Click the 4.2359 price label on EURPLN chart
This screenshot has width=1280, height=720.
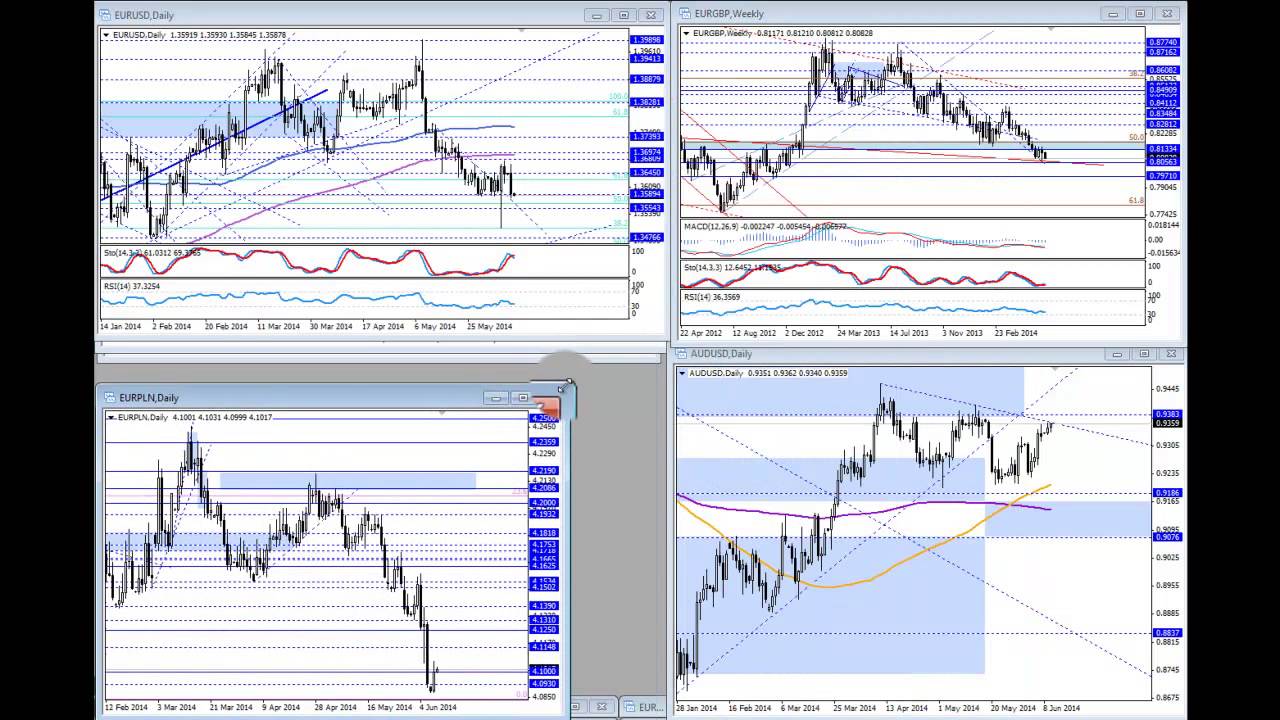point(544,442)
